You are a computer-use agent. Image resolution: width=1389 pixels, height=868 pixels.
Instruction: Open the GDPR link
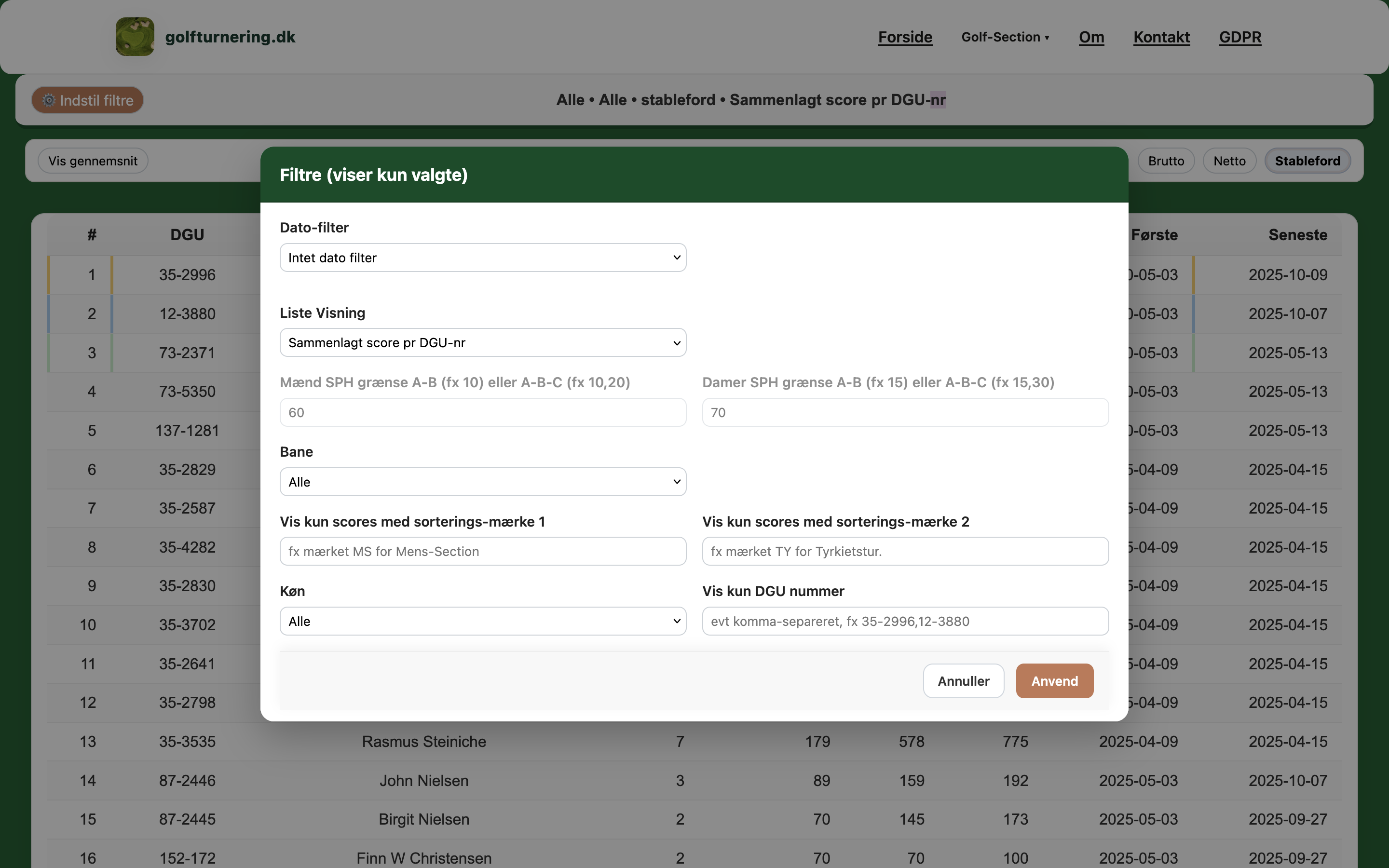pyautogui.click(x=1240, y=37)
